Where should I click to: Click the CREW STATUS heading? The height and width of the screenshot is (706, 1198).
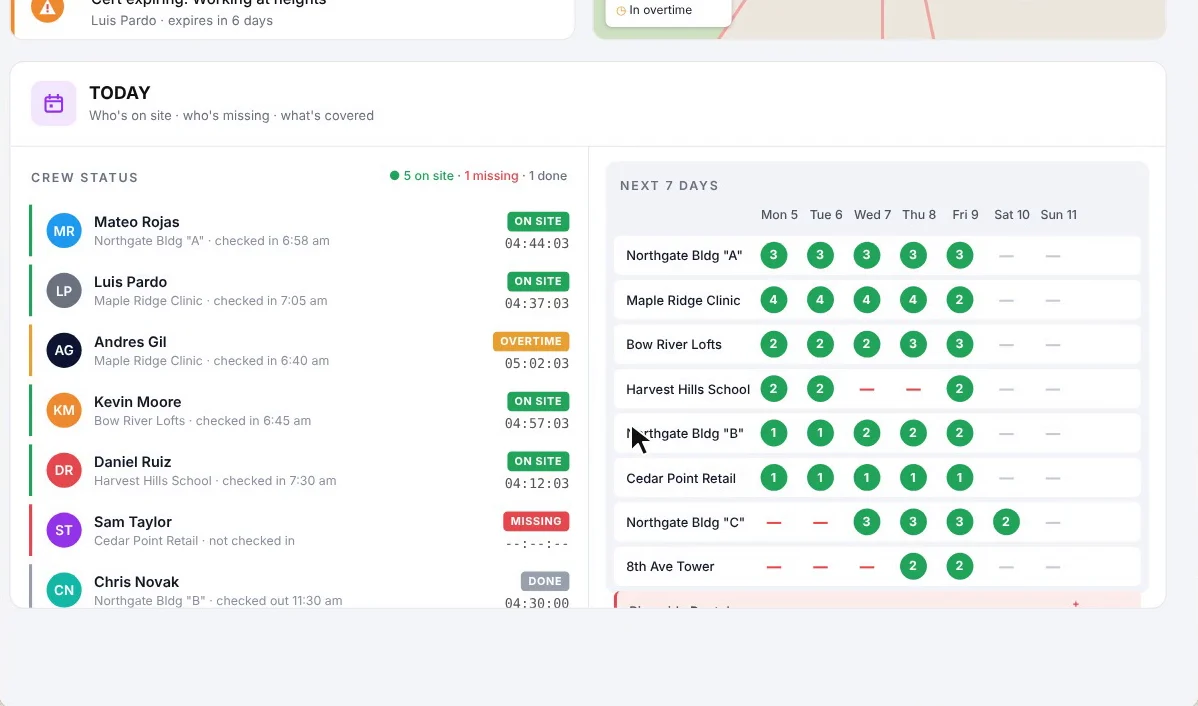85,177
